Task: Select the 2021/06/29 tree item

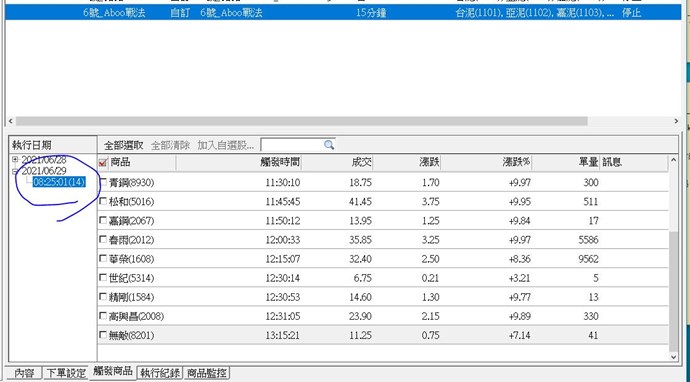Action: [x=44, y=171]
